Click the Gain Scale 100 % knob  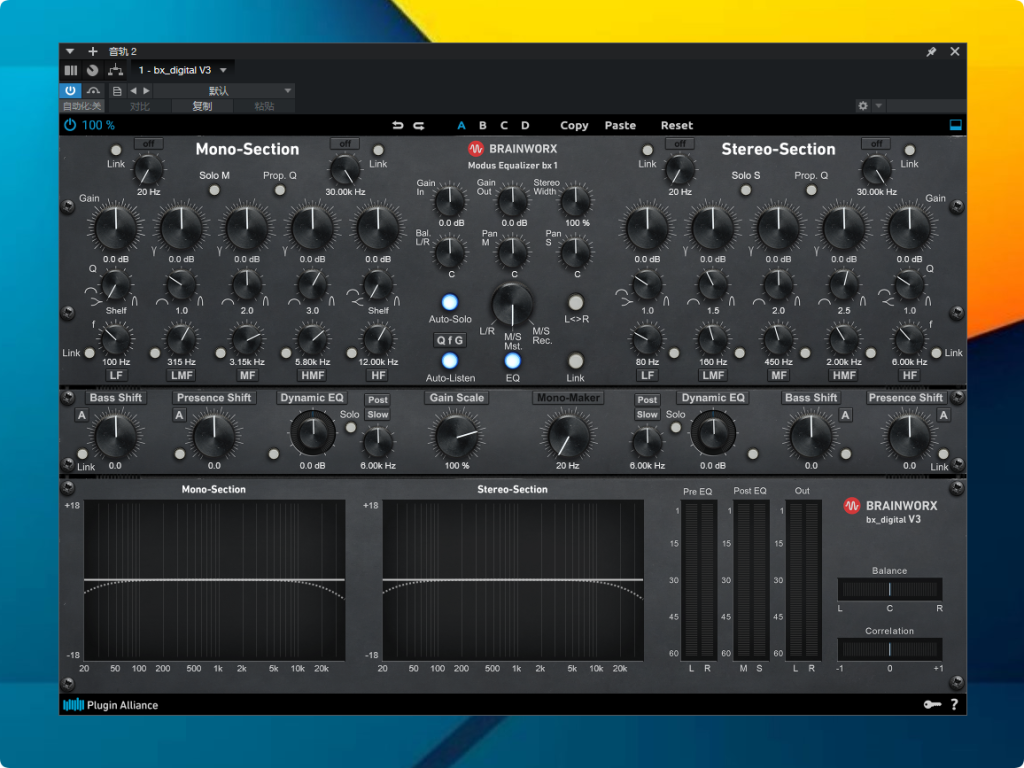(x=456, y=436)
